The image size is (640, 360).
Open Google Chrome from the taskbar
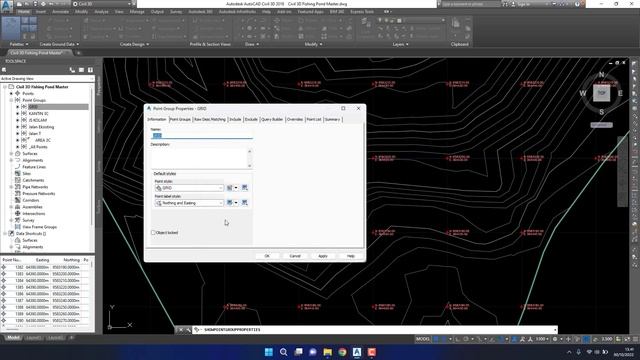tap(342, 352)
